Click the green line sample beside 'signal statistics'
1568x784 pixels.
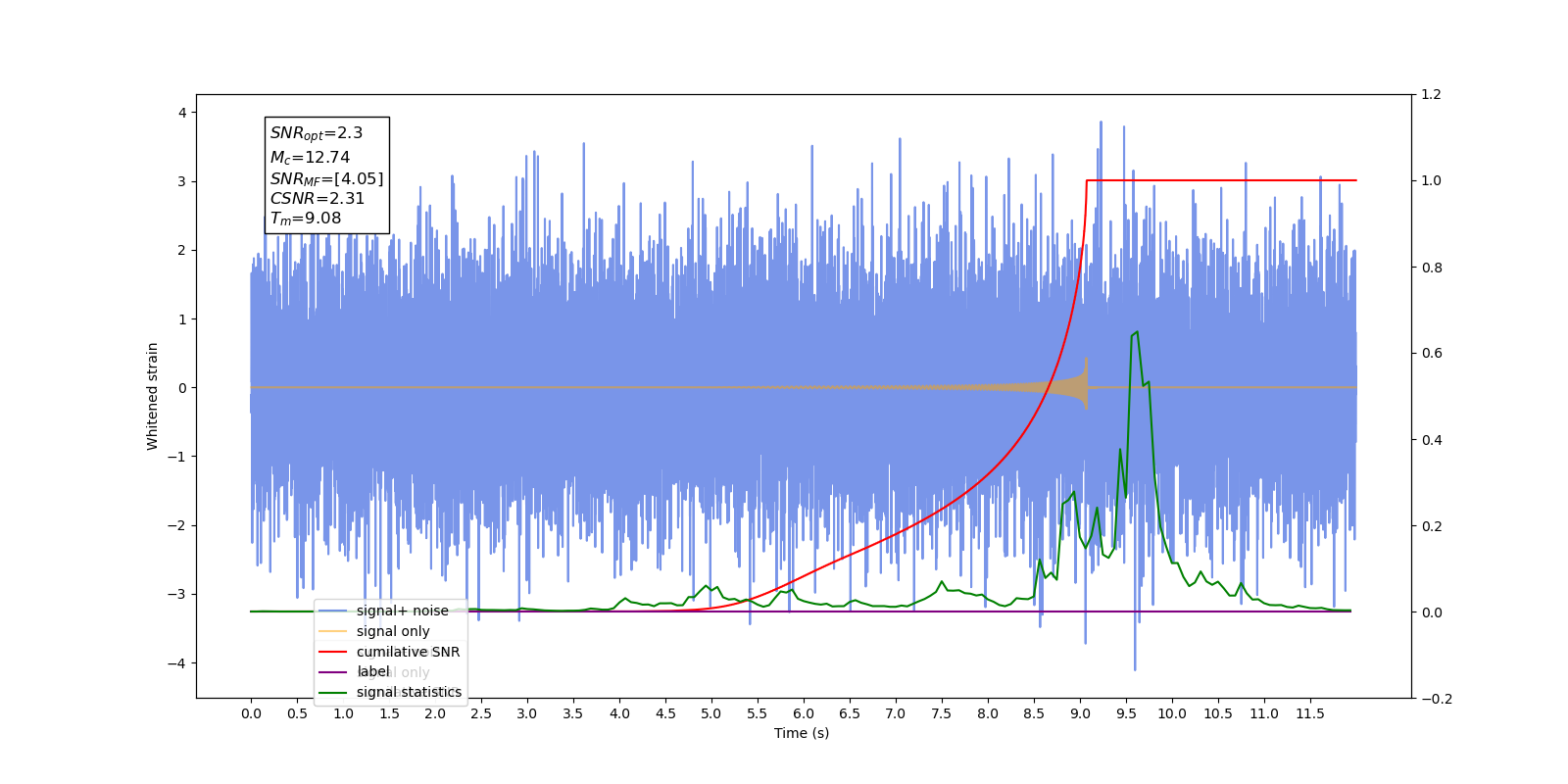333,693
